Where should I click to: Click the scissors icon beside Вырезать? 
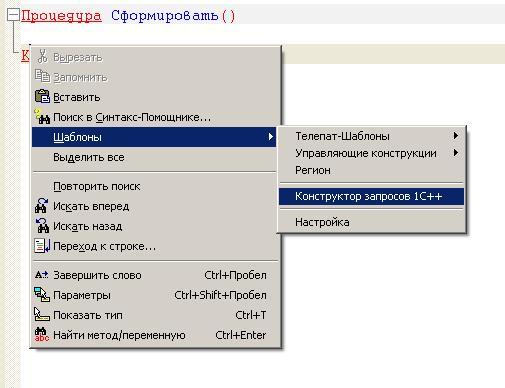click(x=42, y=57)
